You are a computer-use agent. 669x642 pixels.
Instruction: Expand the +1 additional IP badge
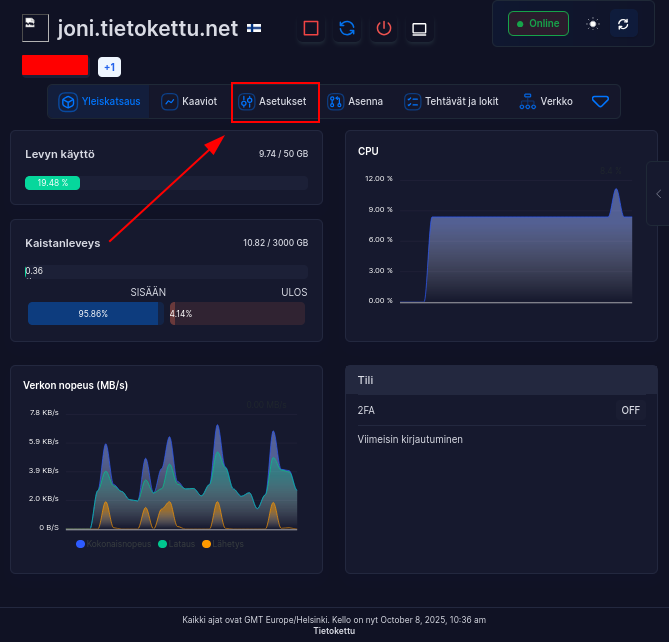click(109, 67)
